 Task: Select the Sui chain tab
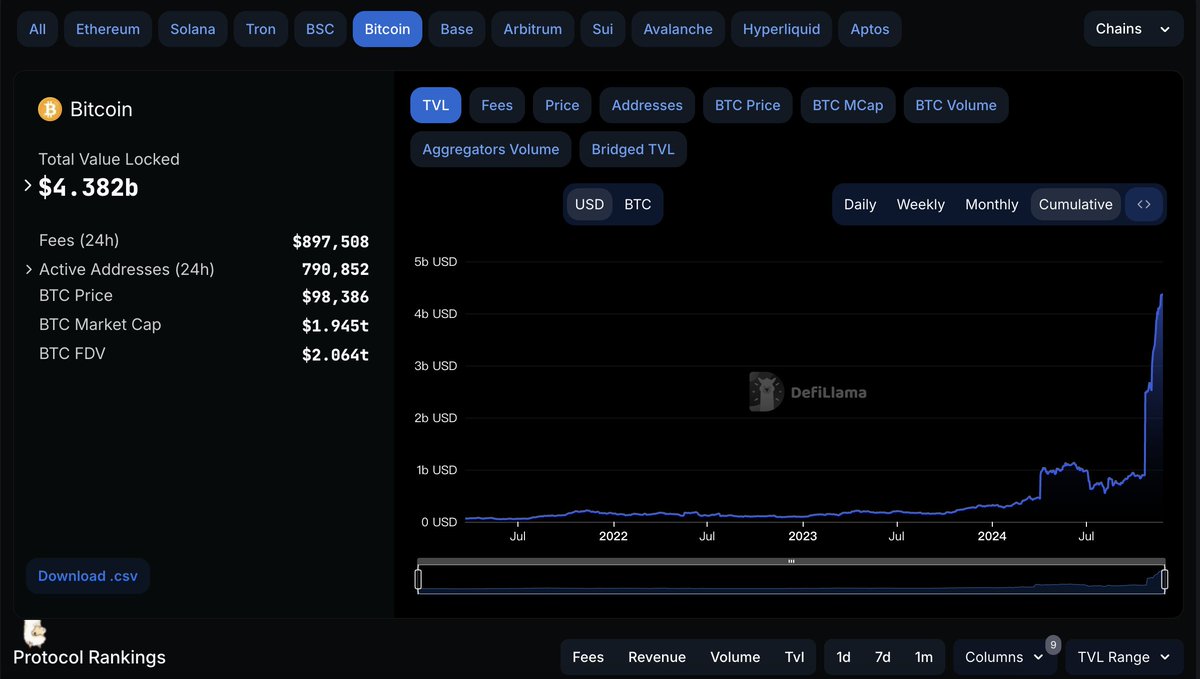603,29
